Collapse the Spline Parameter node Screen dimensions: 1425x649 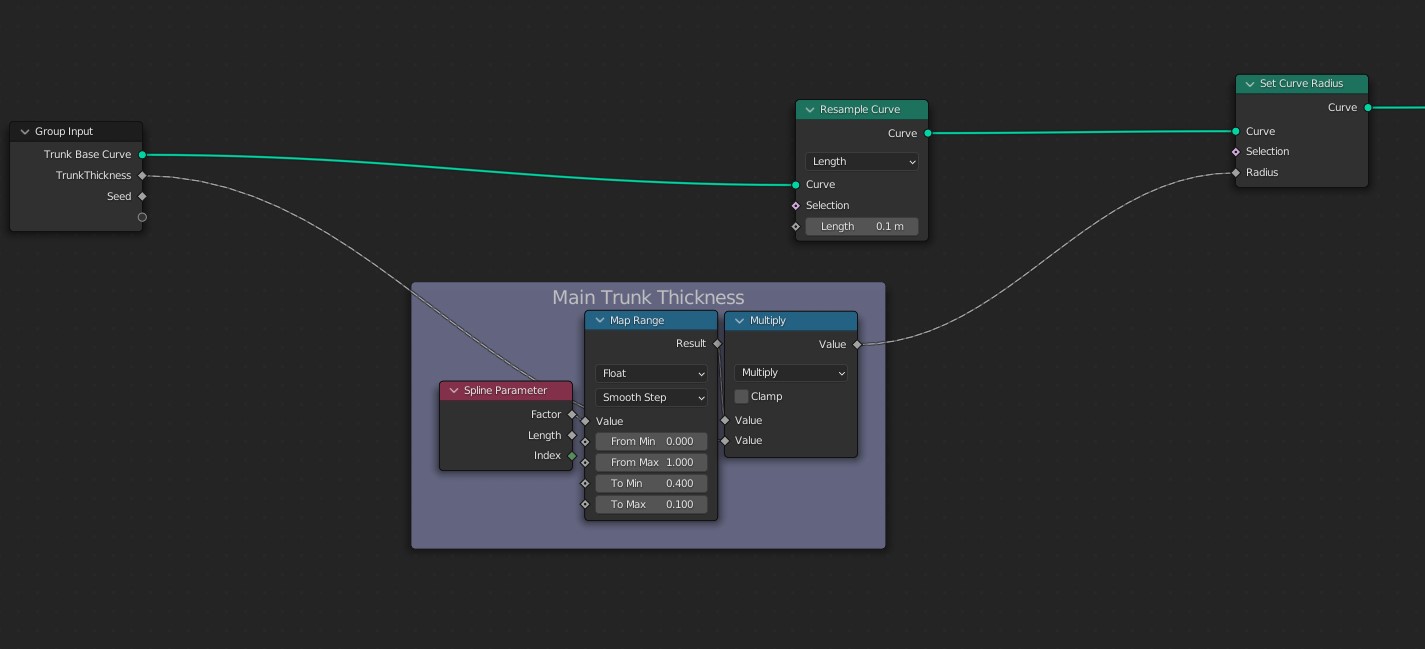point(454,391)
